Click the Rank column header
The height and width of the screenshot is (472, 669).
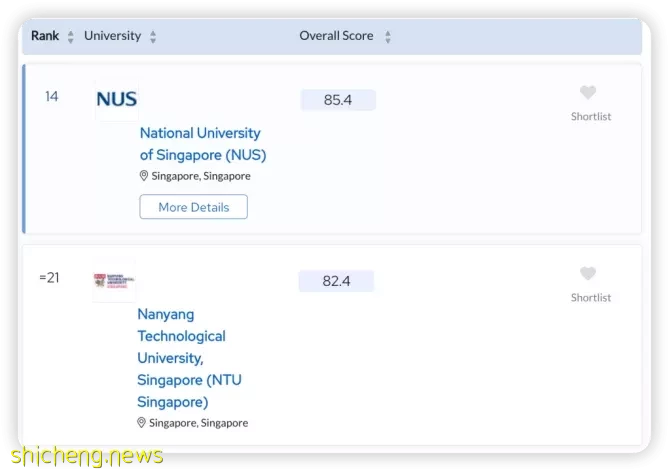(x=45, y=36)
